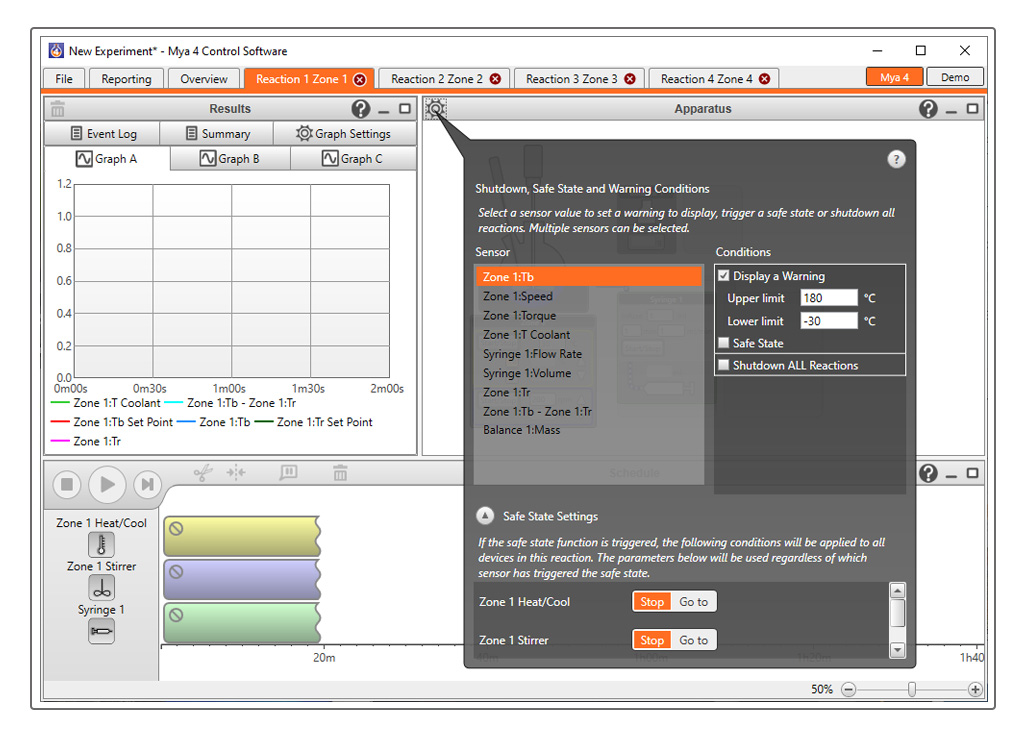This screenshot has height=739, width=1022.
Task: Close the Reaction 3 Zone 3 tab
Action: 630,79
